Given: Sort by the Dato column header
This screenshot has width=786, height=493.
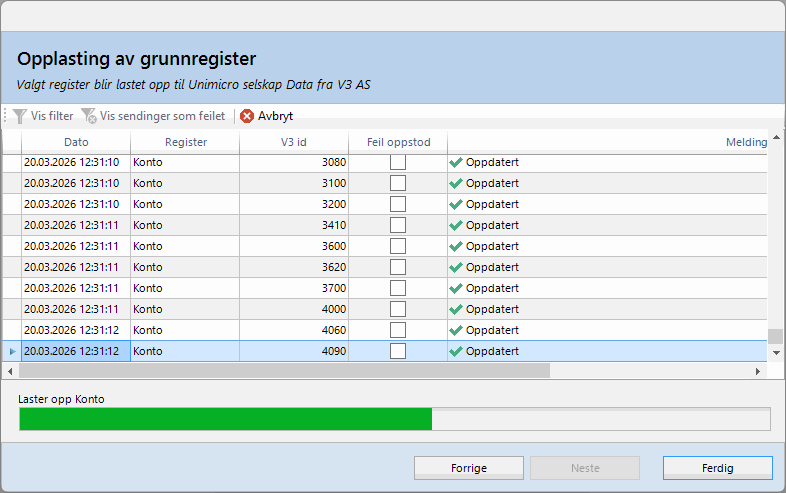Looking at the screenshot, I should [76, 142].
